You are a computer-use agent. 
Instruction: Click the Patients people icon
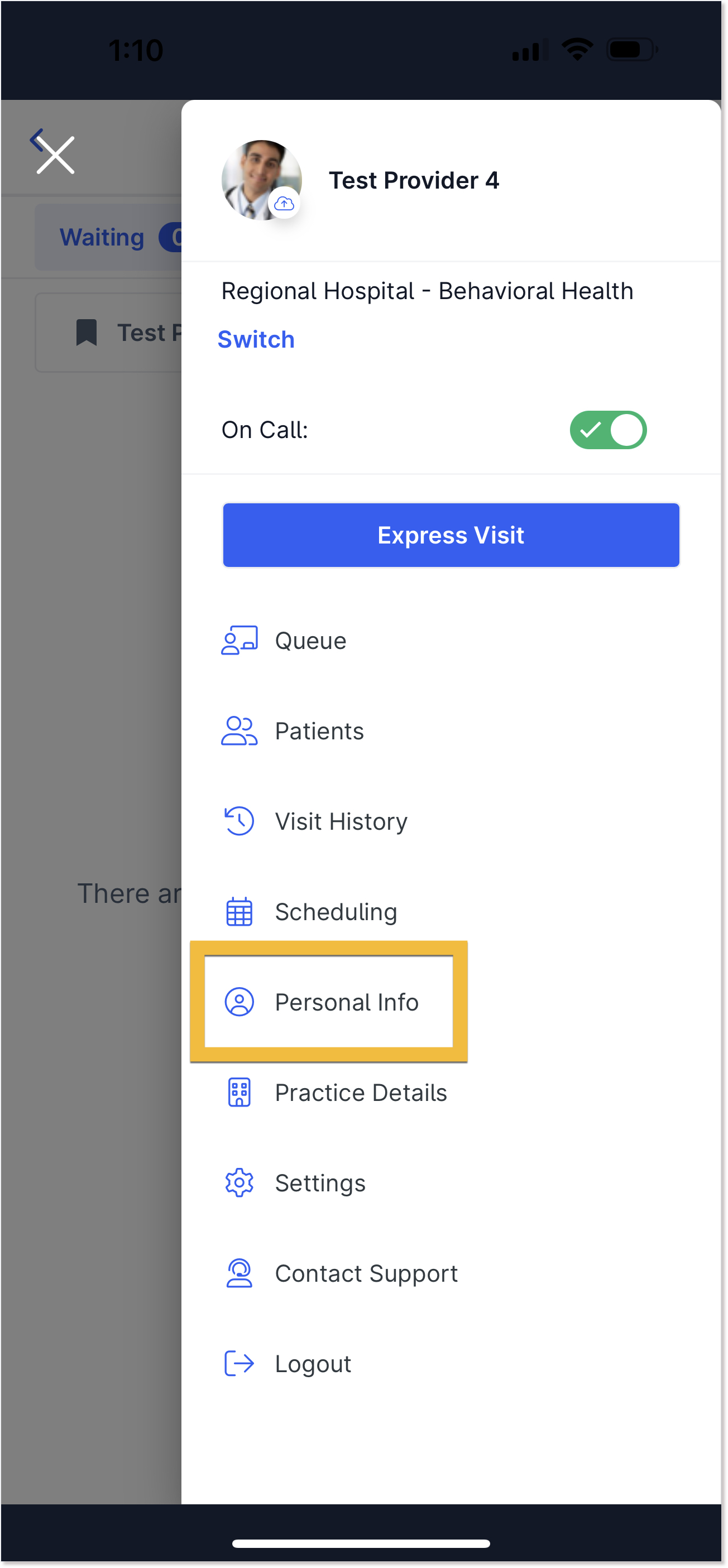(240, 730)
